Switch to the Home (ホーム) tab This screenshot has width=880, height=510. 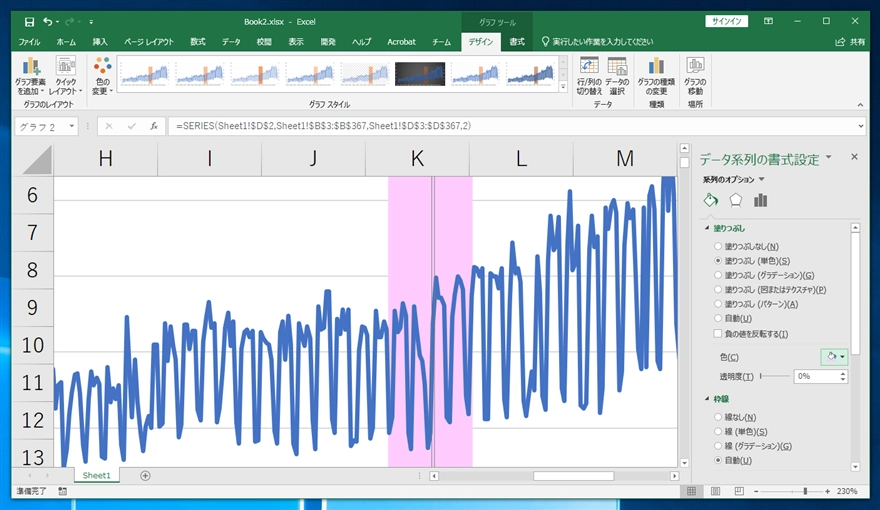click(66, 42)
